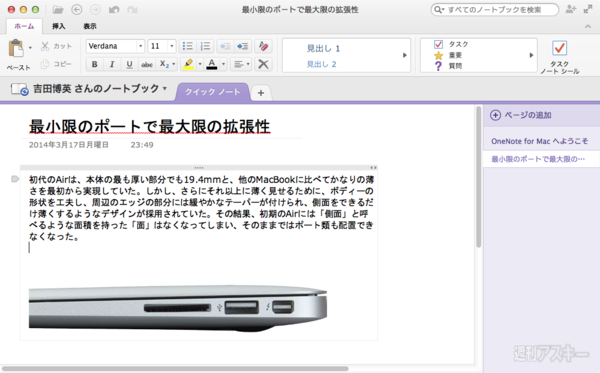The height and width of the screenshot is (373, 600).
Task: Click the delete X icon in ribbon
Action: pyautogui.click(x=263, y=64)
